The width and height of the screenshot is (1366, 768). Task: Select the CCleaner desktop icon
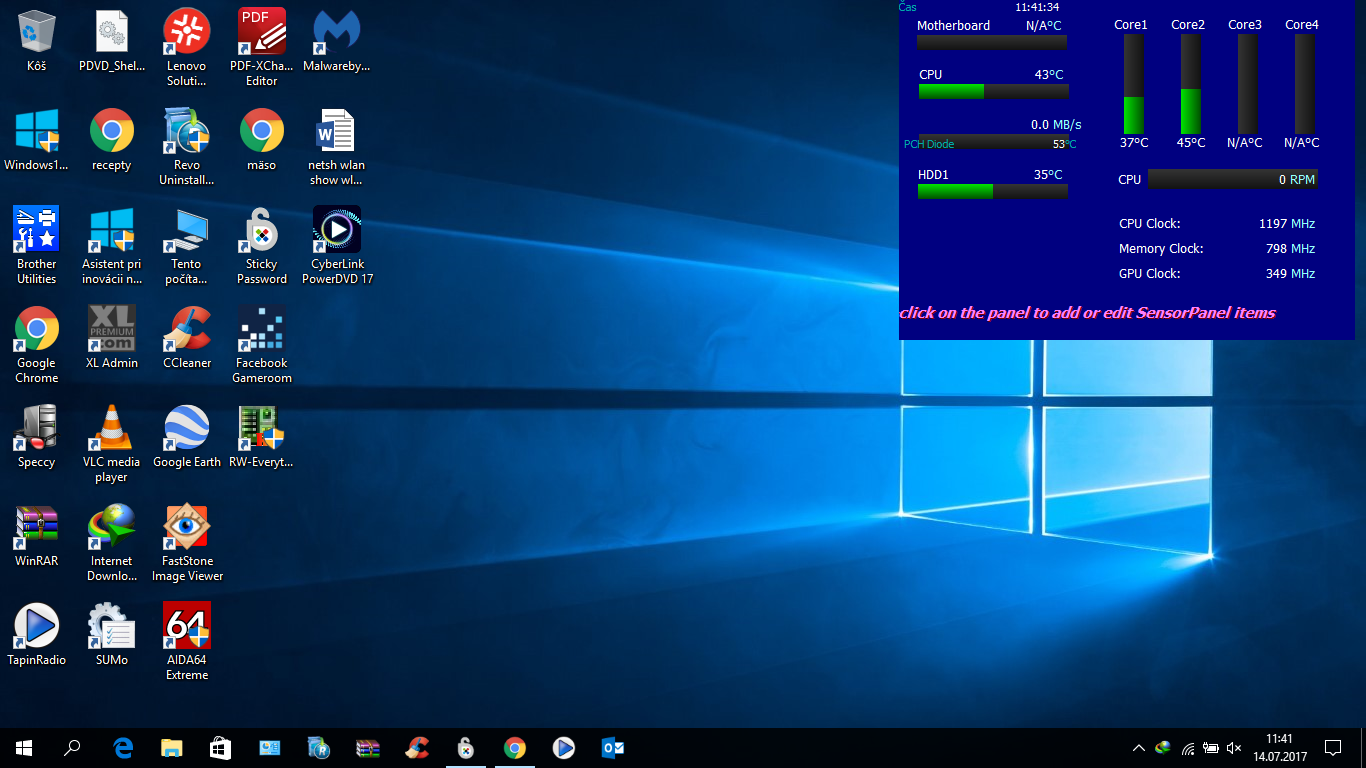187,330
